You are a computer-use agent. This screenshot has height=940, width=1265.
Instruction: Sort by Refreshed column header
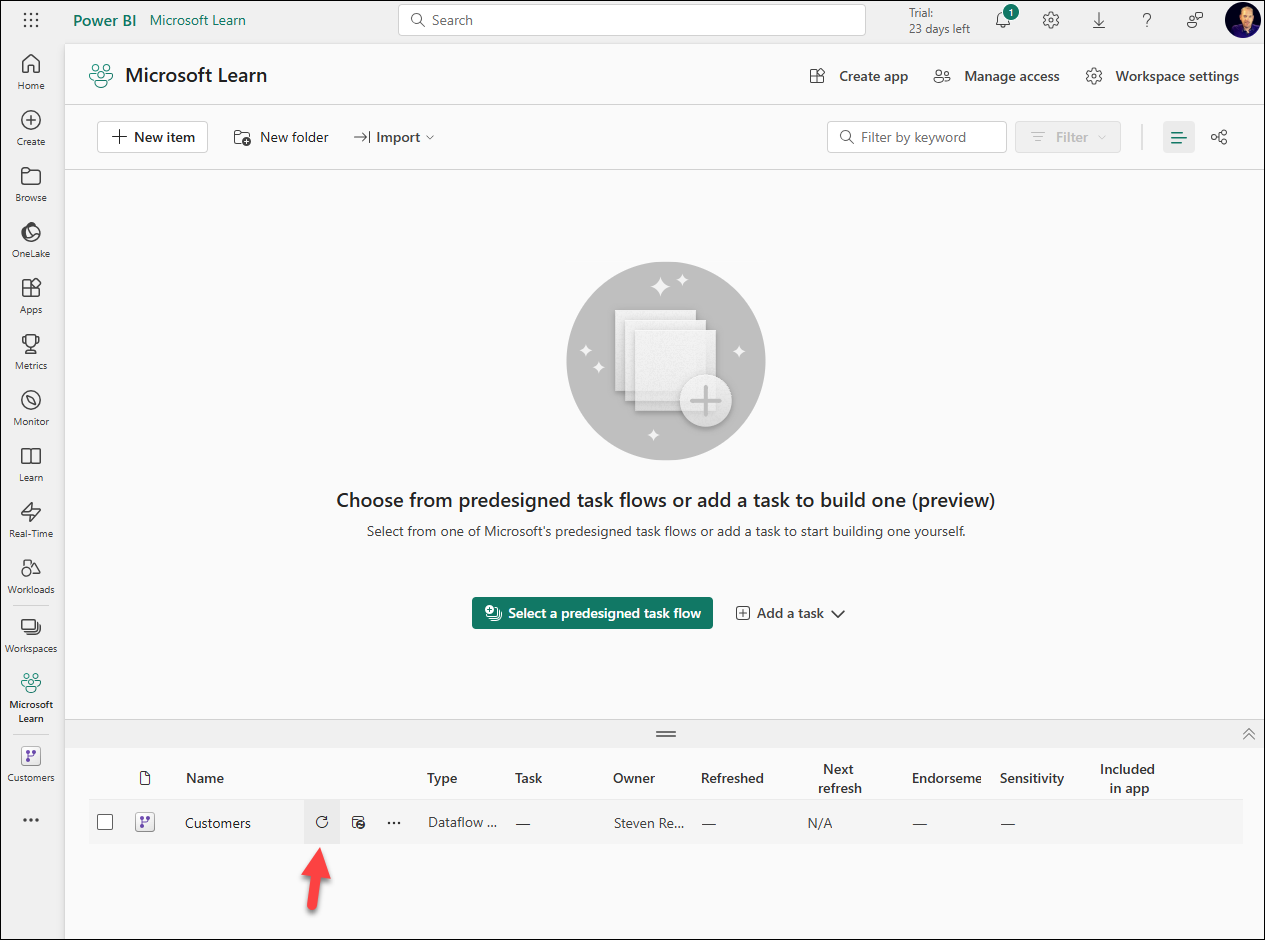(x=732, y=778)
